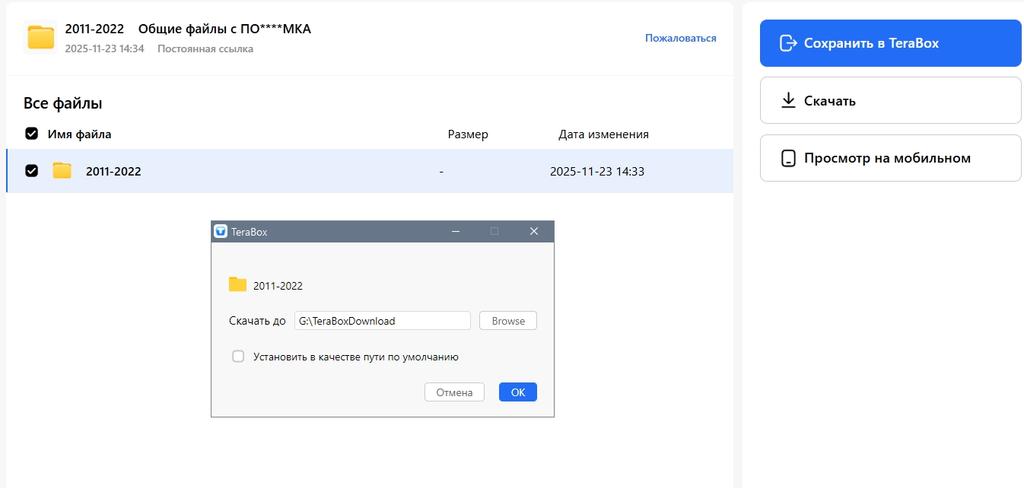Click the folder icon inside the TeraBox dialog
Screen dimensions: 1024x488
pyautogui.click(x=237, y=284)
